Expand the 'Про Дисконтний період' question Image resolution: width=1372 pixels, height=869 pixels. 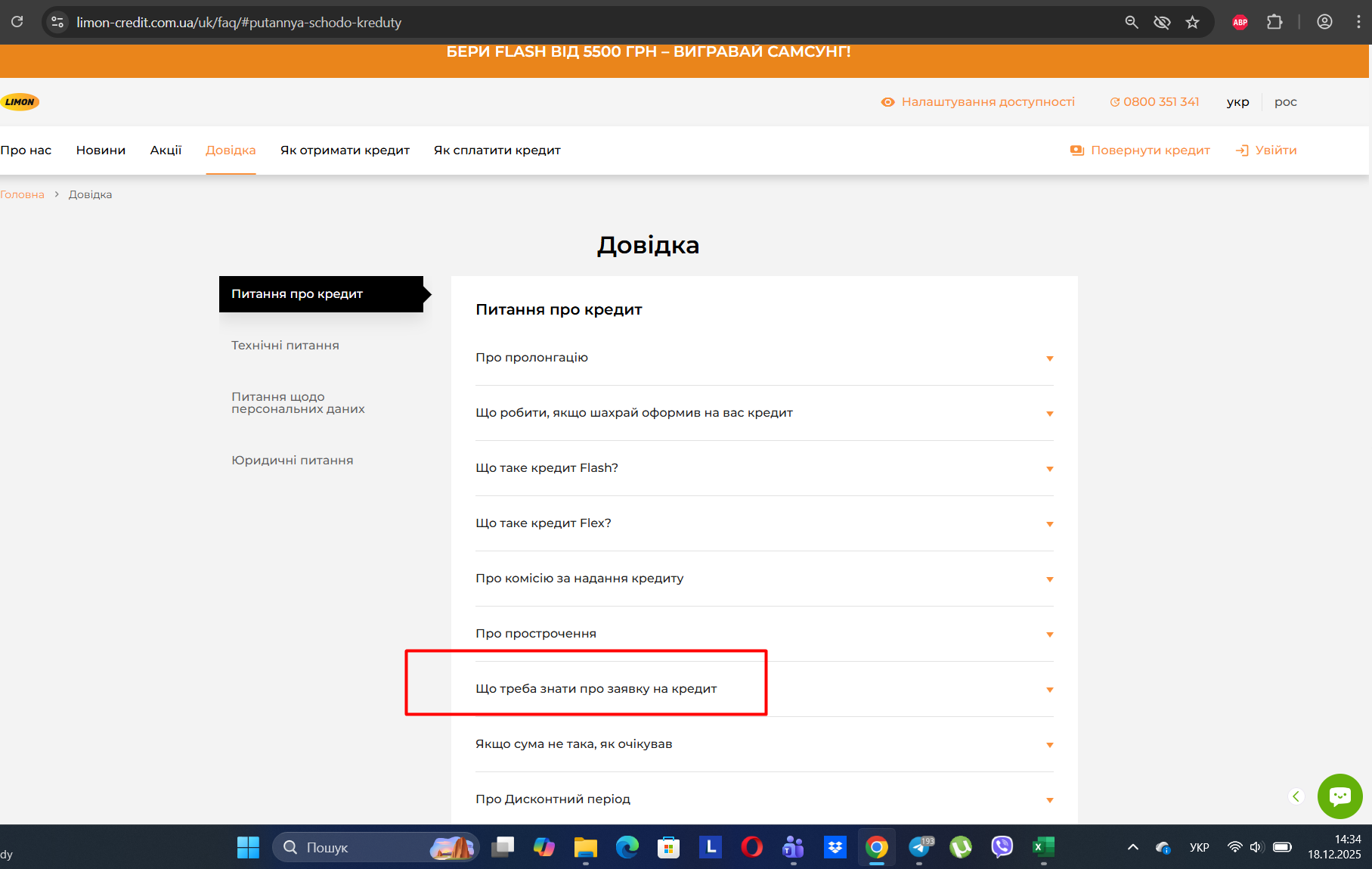point(764,799)
